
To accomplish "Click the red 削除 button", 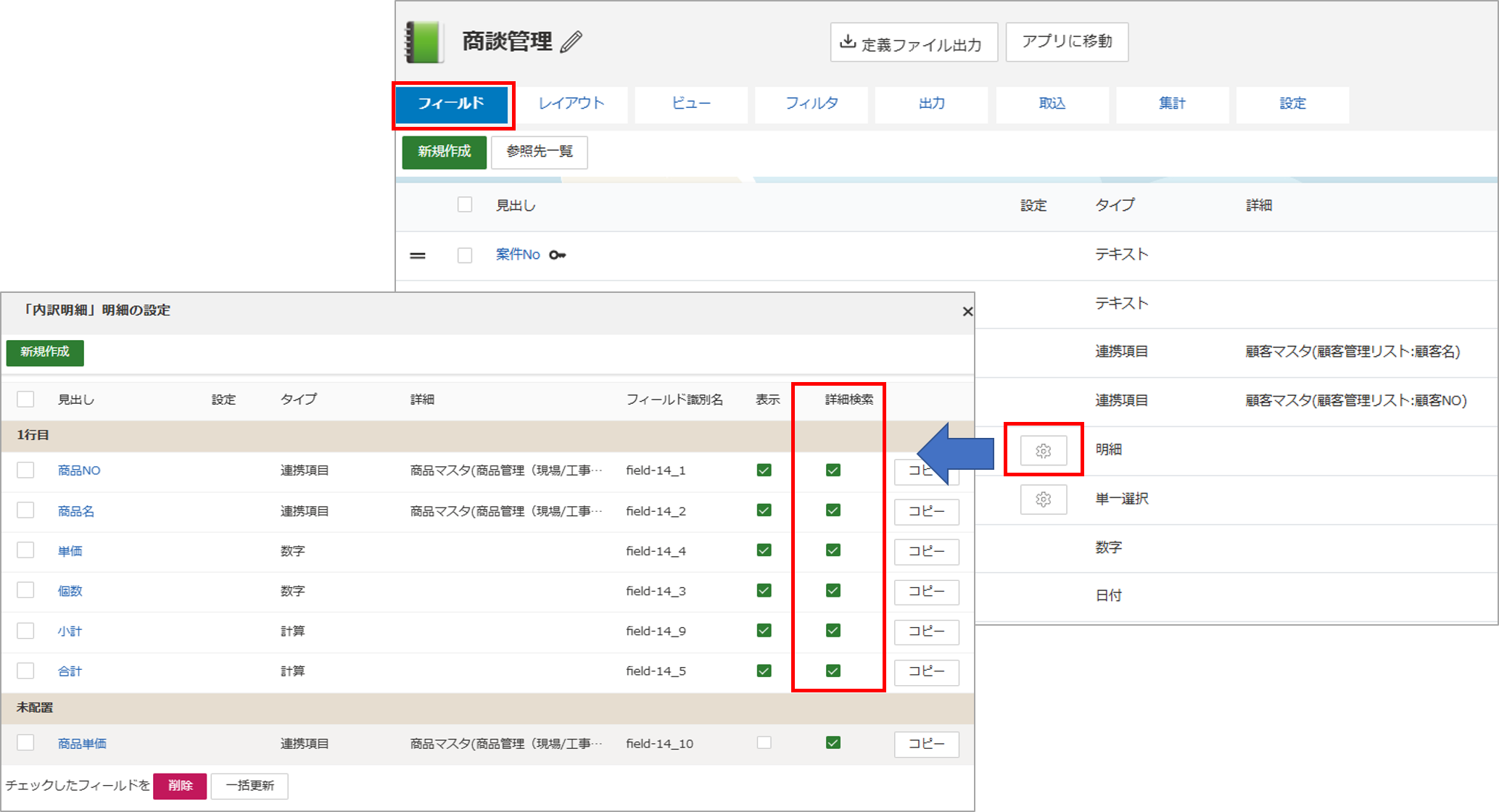I will pos(180,786).
